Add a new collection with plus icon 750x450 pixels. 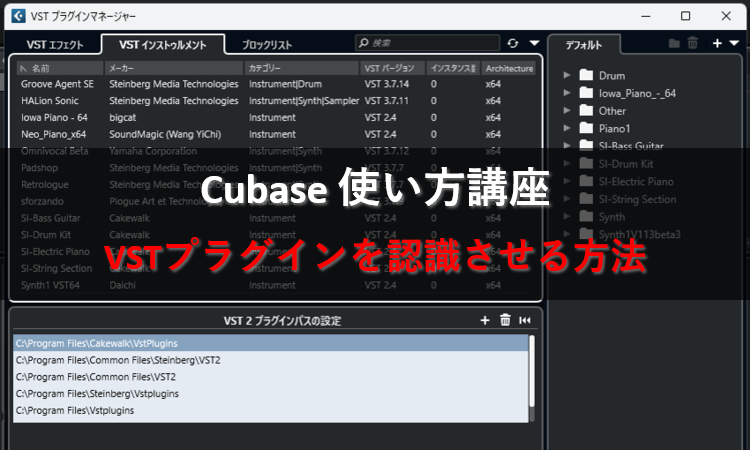click(x=717, y=44)
